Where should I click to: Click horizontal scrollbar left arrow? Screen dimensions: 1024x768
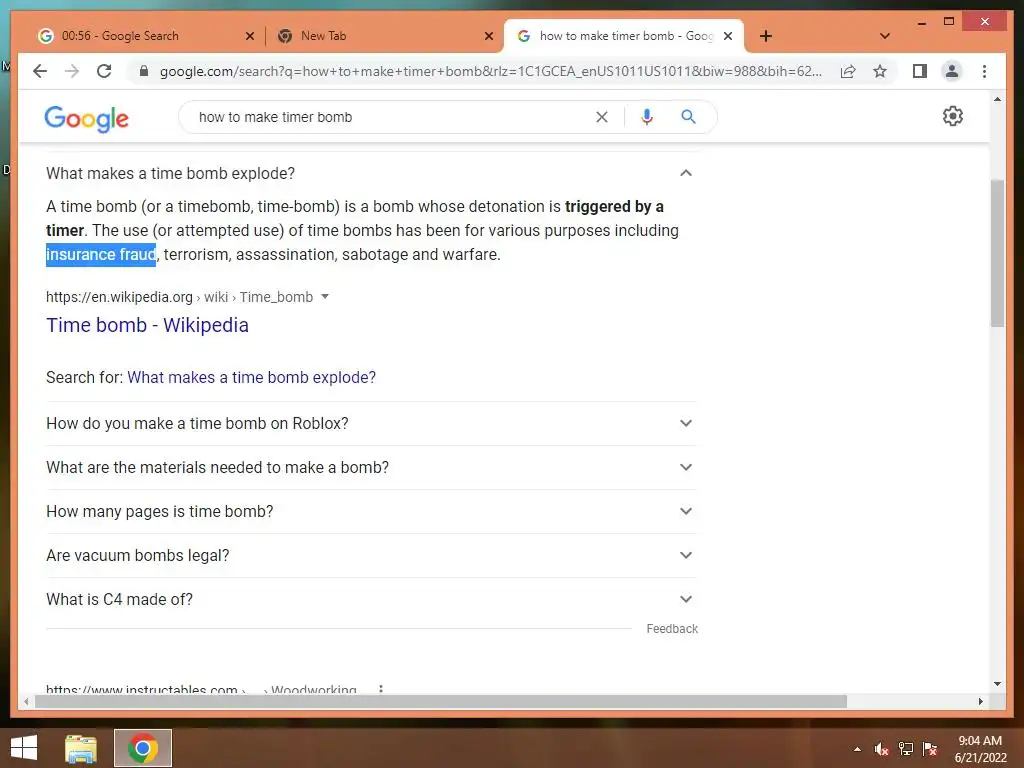[x=26, y=701]
